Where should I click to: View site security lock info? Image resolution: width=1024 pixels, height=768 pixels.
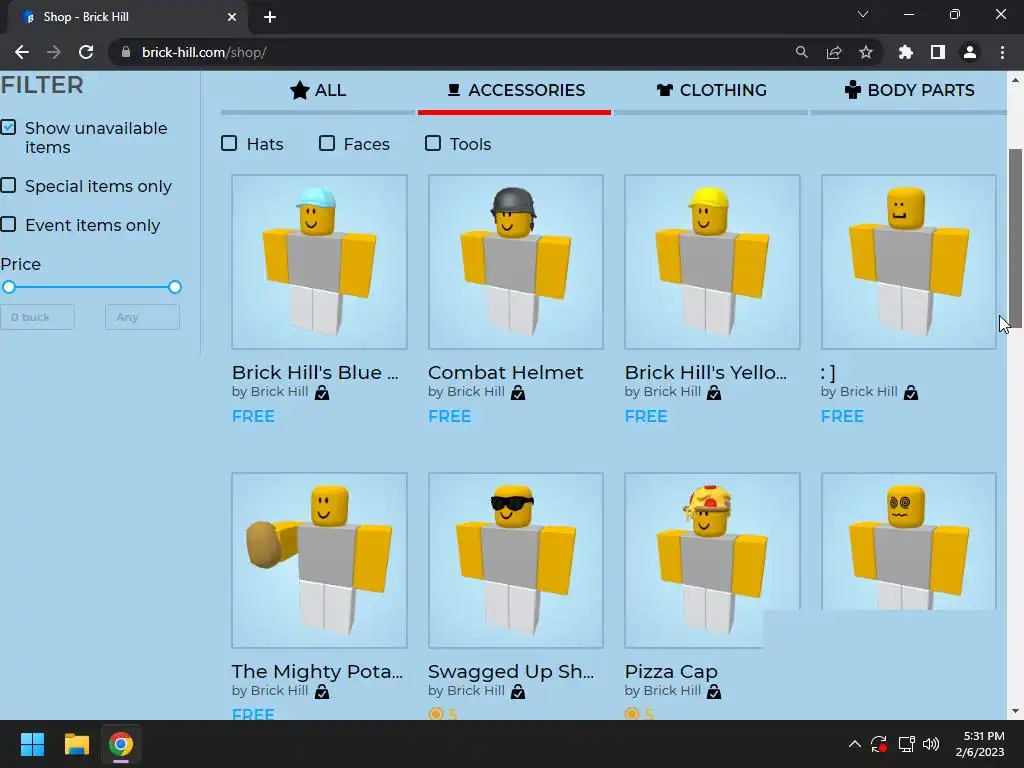tap(126, 52)
